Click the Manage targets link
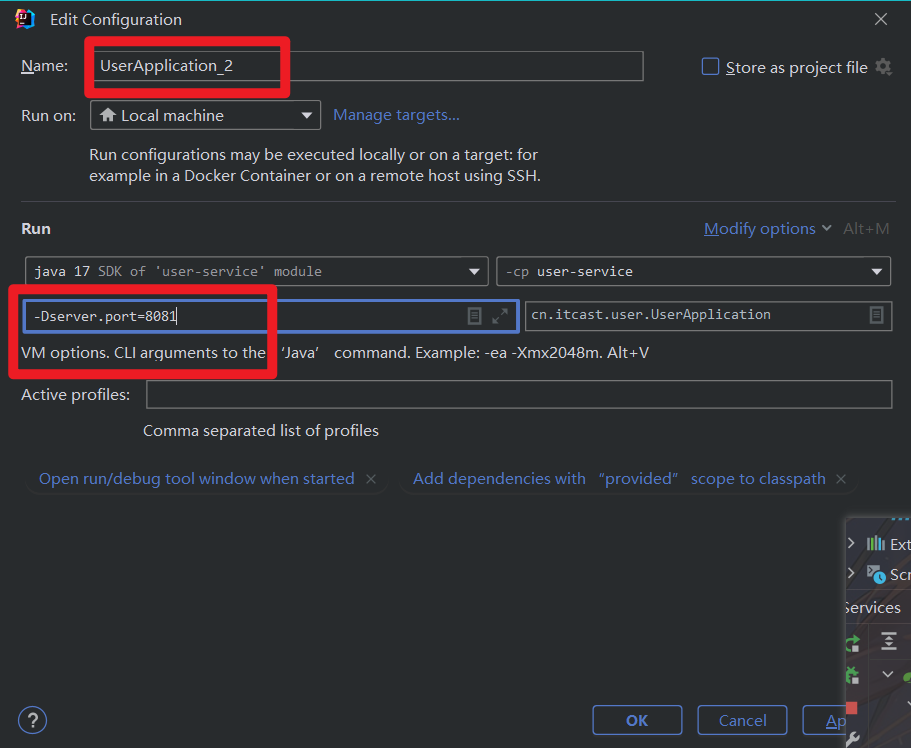Viewport: 911px width, 748px height. (x=396, y=115)
